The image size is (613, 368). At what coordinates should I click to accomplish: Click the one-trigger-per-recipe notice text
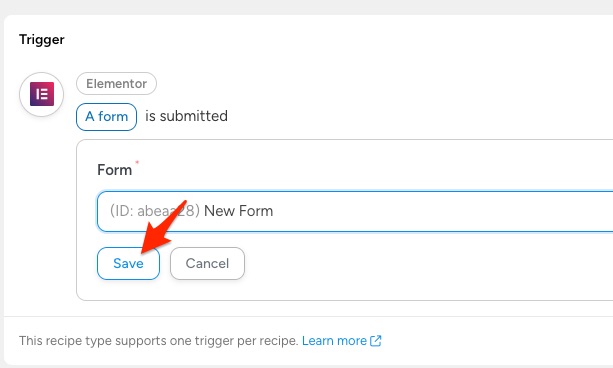point(159,341)
